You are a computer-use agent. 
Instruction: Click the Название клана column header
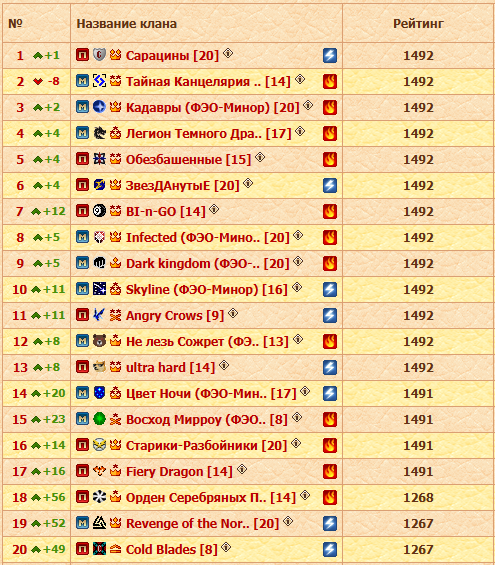coord(126,24)
